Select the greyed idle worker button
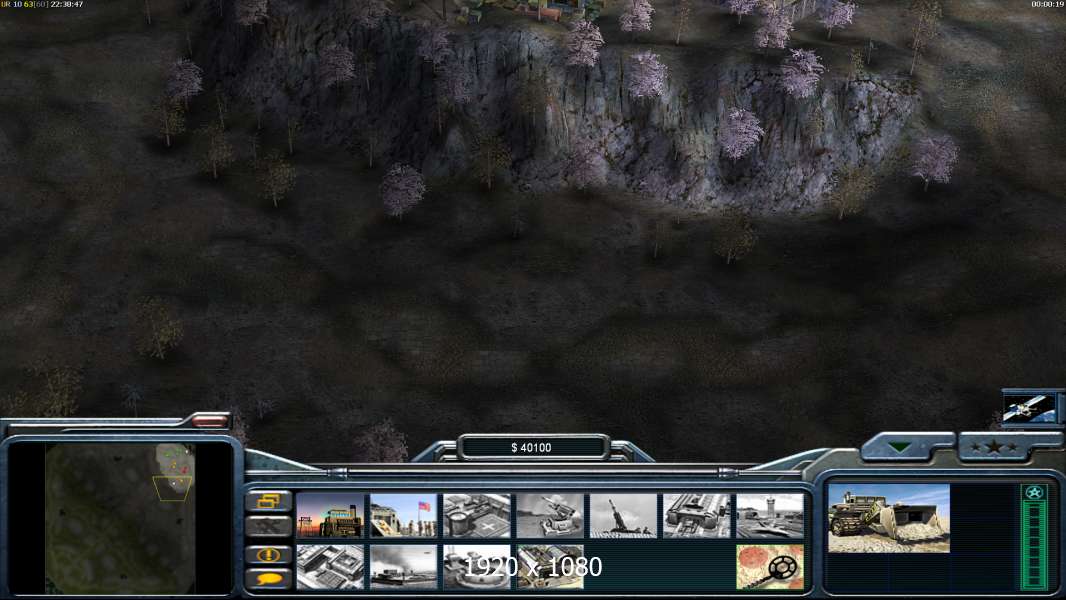The image size is (1066, 600). 269,526
